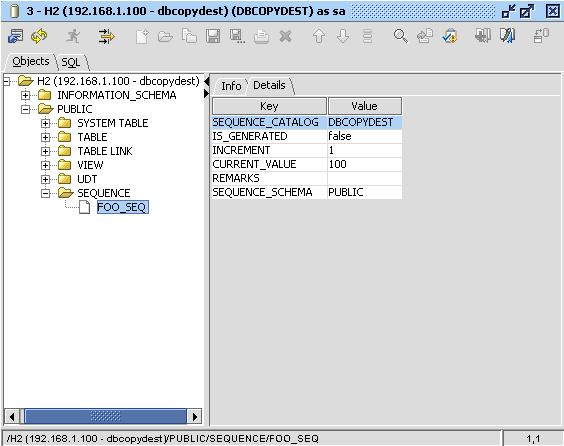Click the session properties toolbar icon

pos(15,36)
